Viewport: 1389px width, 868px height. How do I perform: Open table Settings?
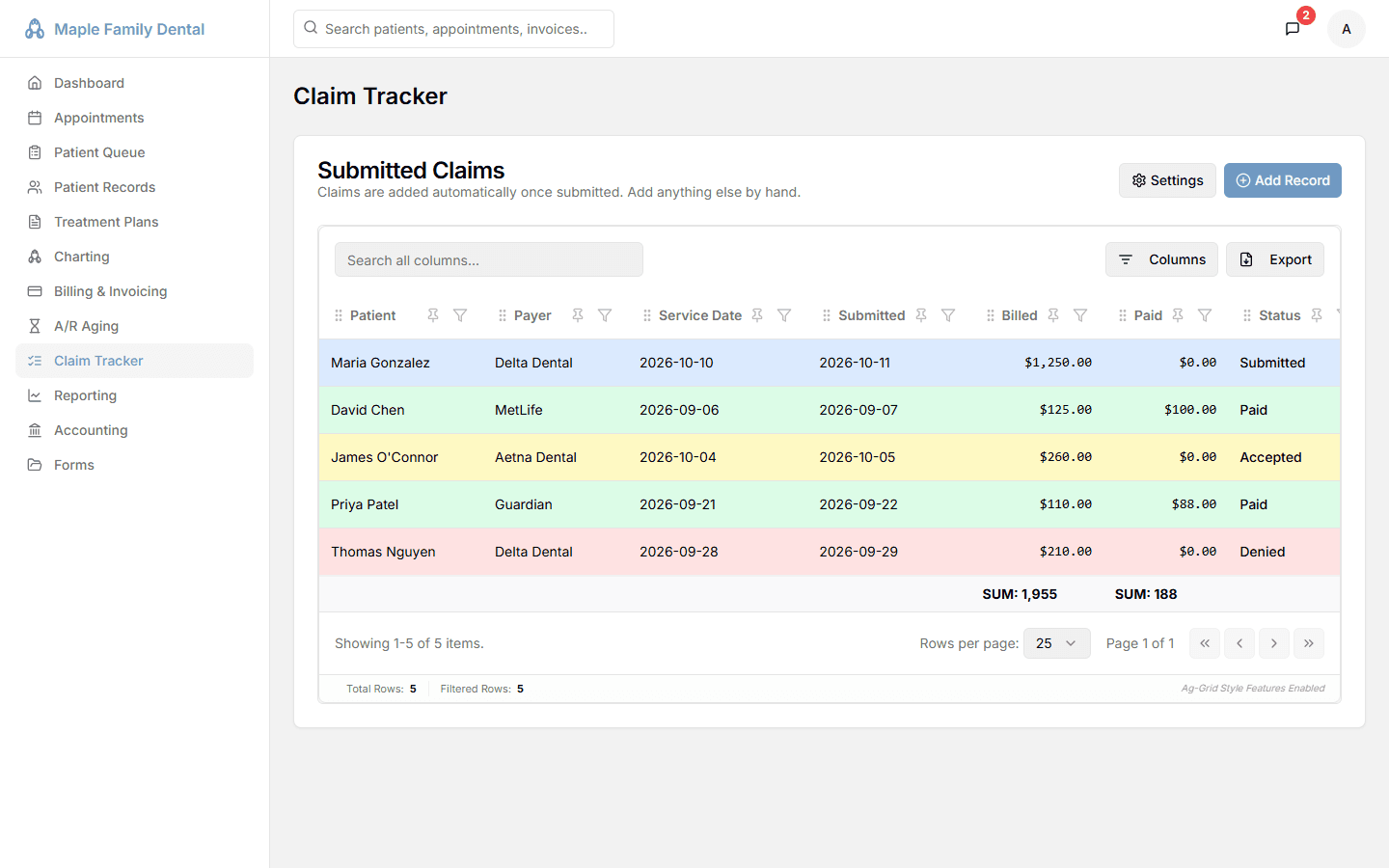pos(1167,180)
